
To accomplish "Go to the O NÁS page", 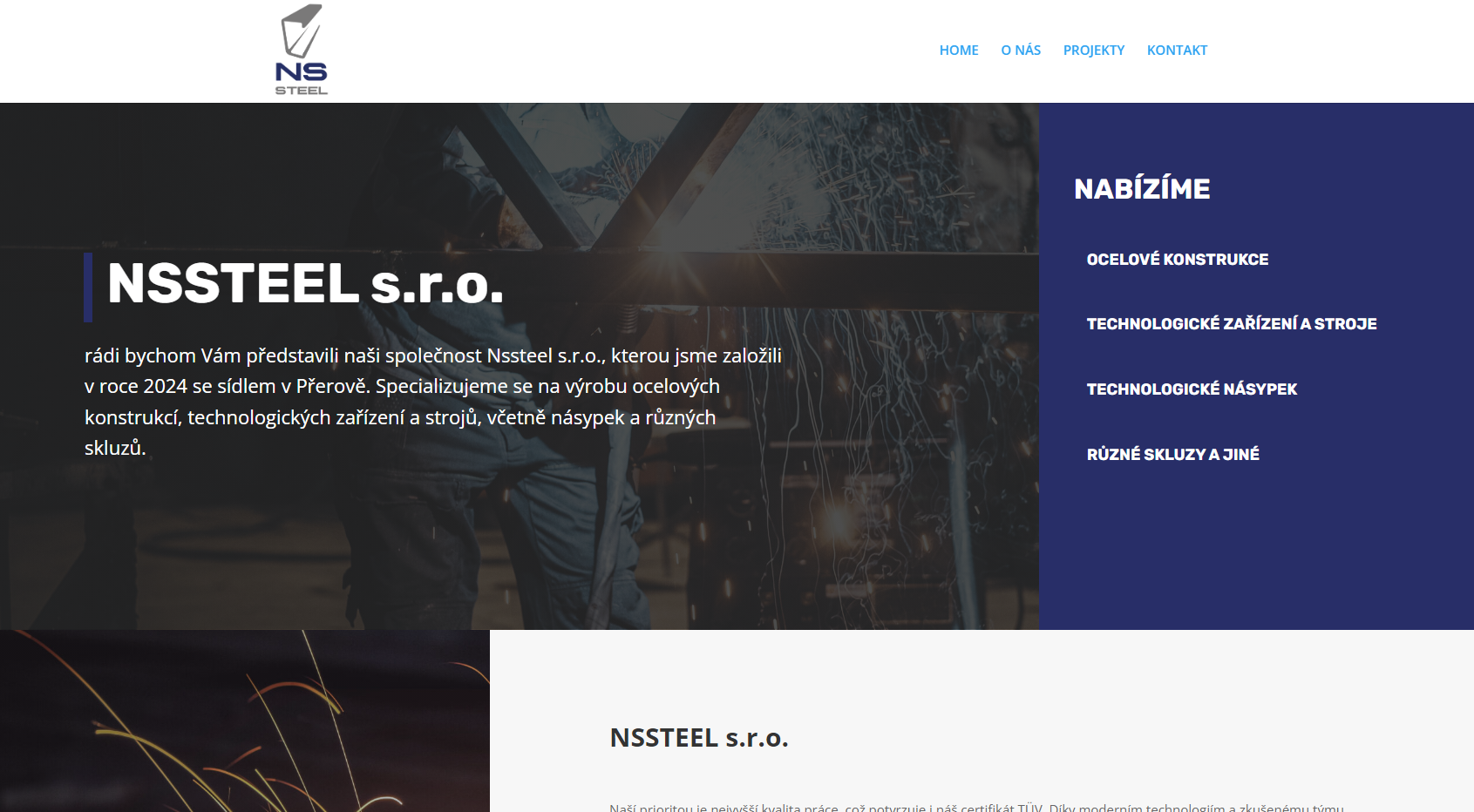I will (1021, 51).
